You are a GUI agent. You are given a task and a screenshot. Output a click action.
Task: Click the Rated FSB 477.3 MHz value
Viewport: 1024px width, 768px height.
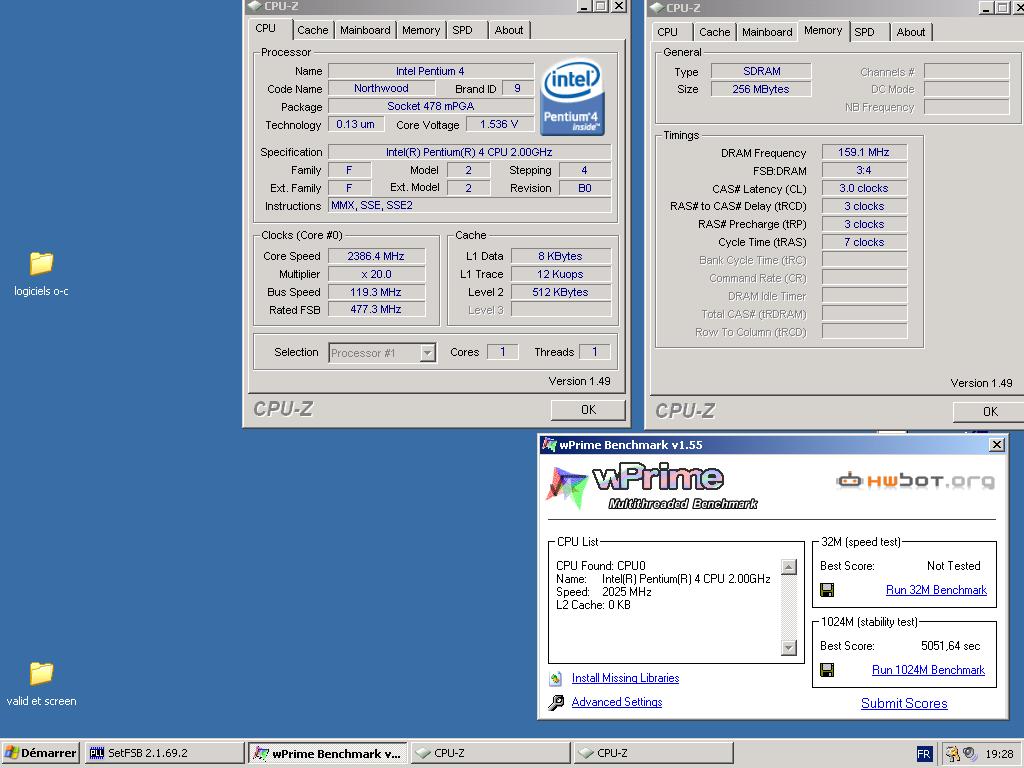point(376,310)
